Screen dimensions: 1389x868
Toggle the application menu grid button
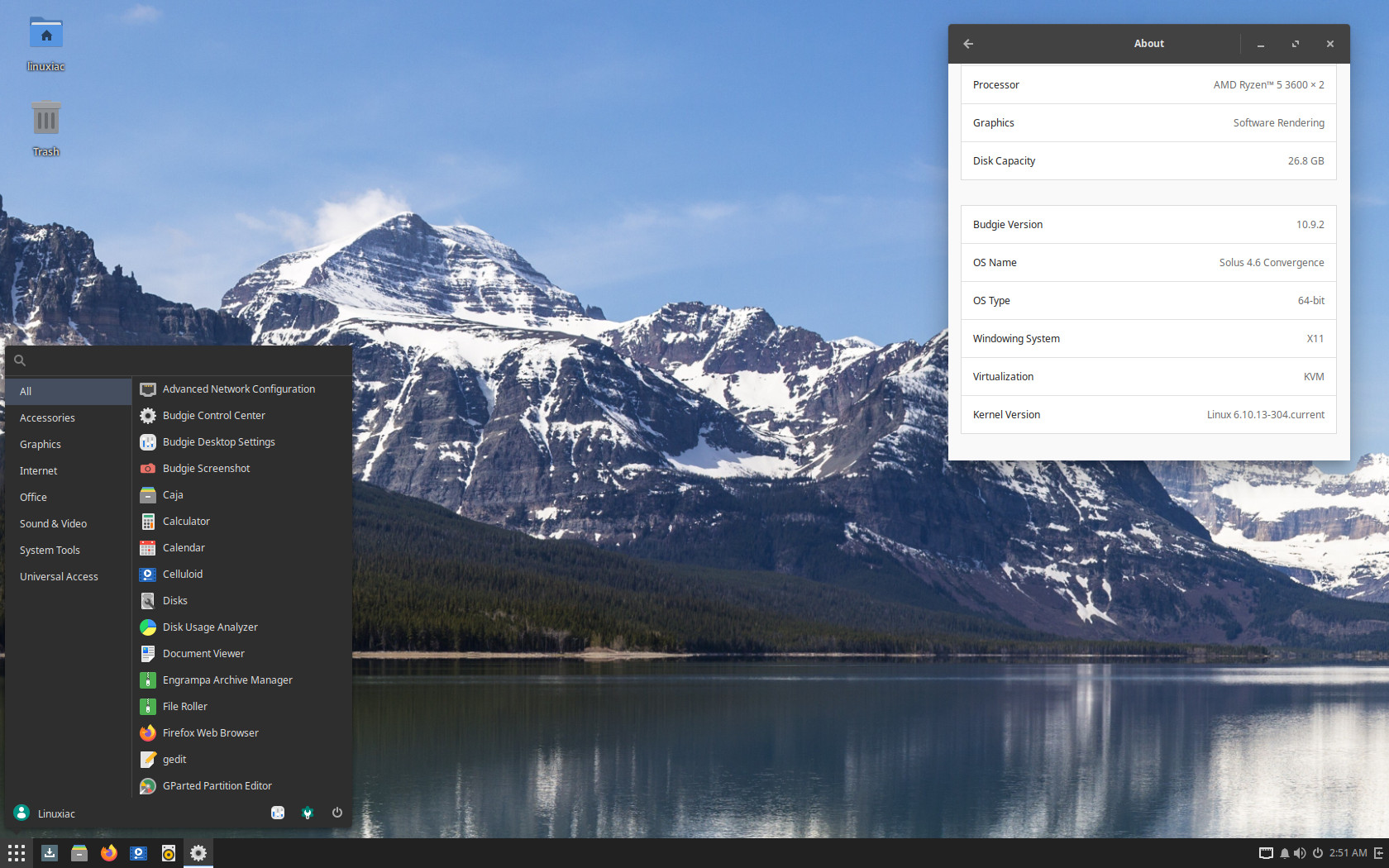click(x=17, y=853)
